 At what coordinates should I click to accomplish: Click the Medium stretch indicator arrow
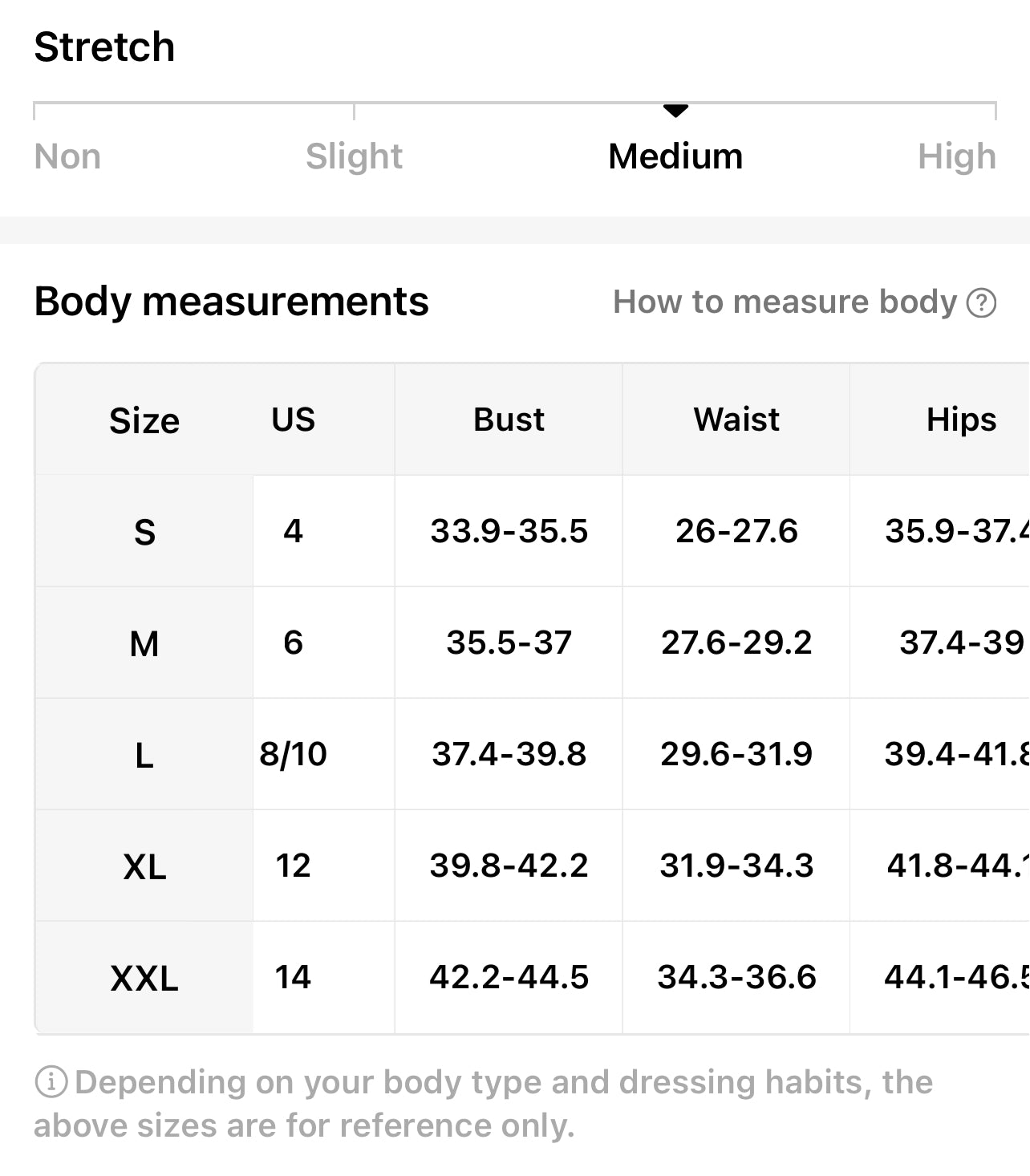pos(676,111)
